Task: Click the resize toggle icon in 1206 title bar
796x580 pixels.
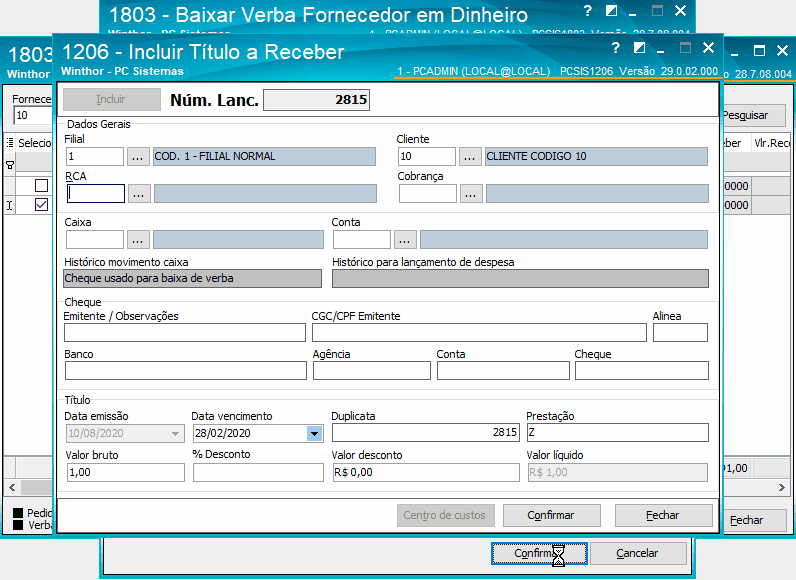Action: (x=639, y=48)
